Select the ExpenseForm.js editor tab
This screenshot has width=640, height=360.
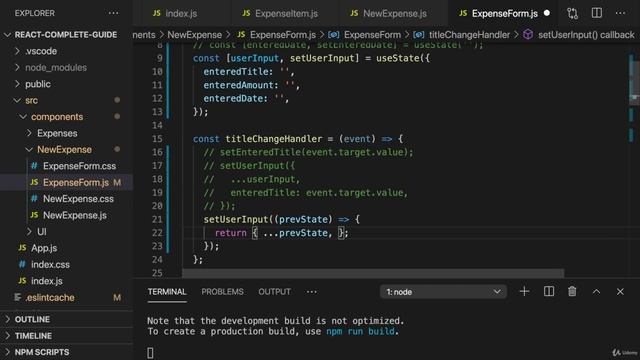[504, 13]
